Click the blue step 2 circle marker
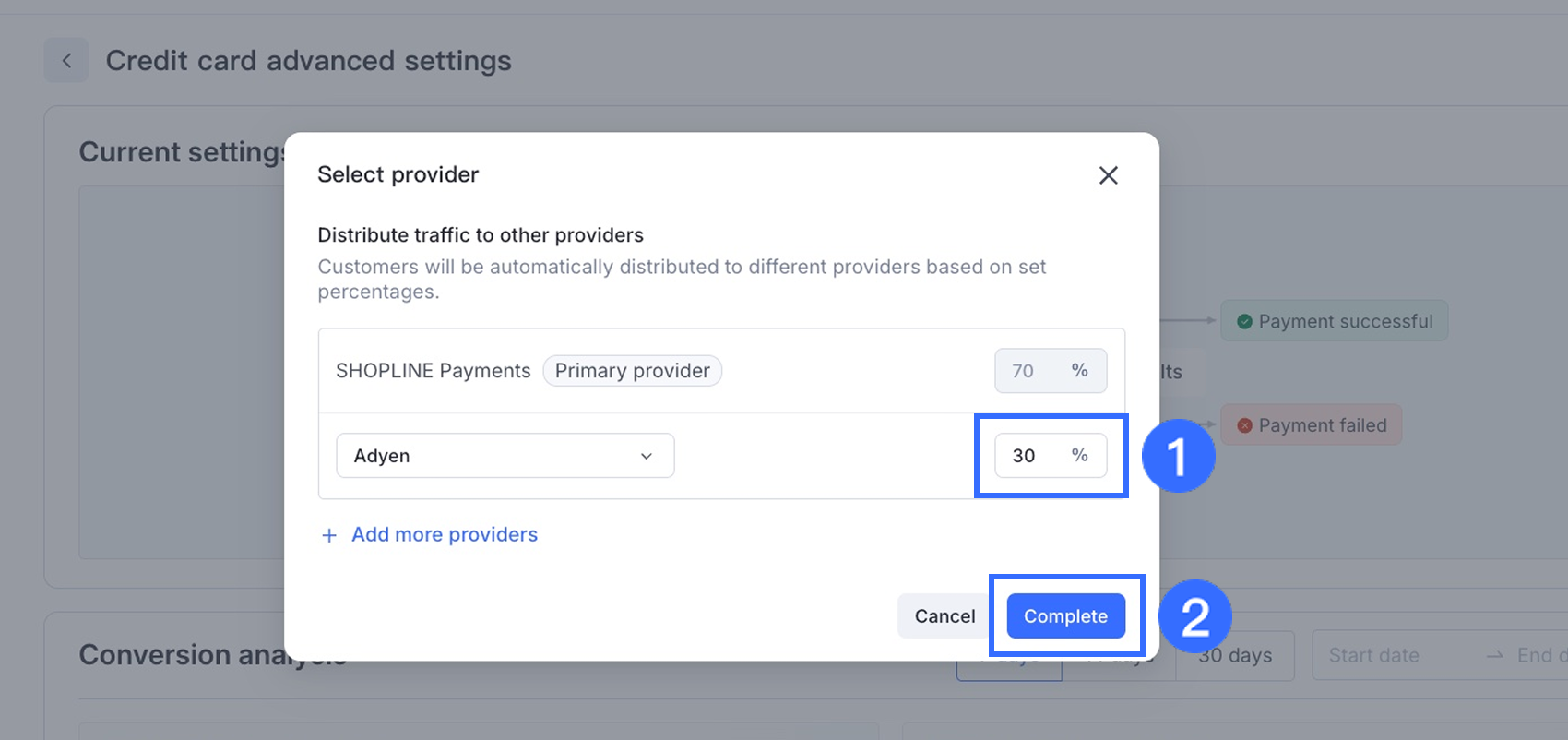 coord(1194,616)
